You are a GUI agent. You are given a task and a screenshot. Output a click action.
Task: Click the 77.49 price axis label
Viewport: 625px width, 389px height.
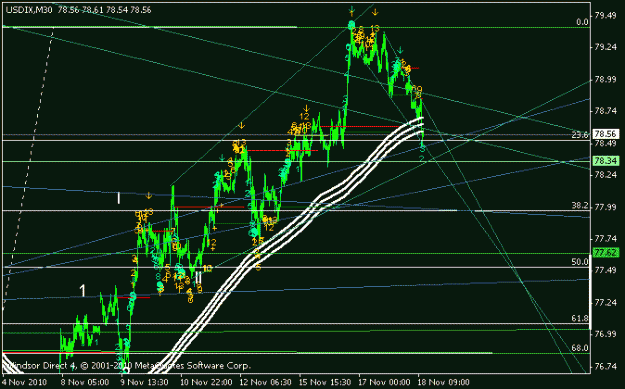click(x=605, y=270)
